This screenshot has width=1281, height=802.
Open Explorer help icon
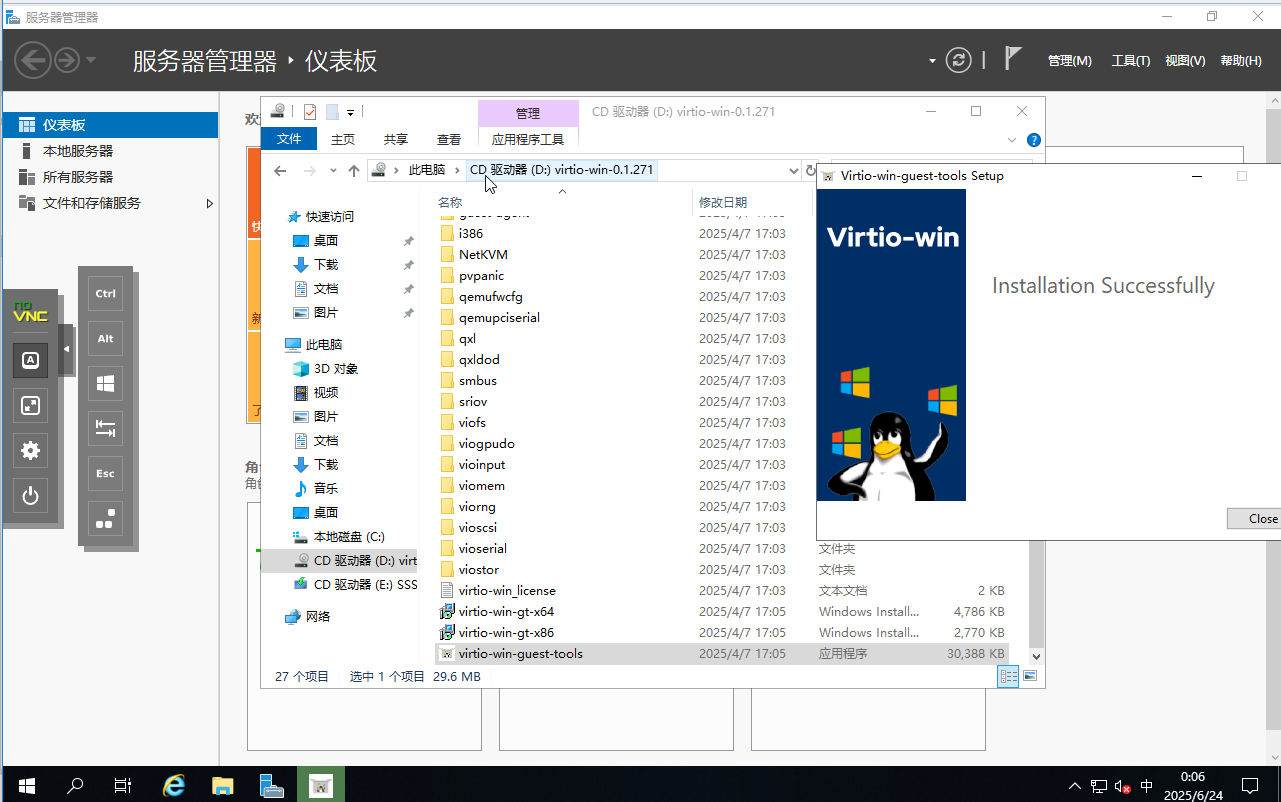pyautogui.click(x=1034, y=140)
